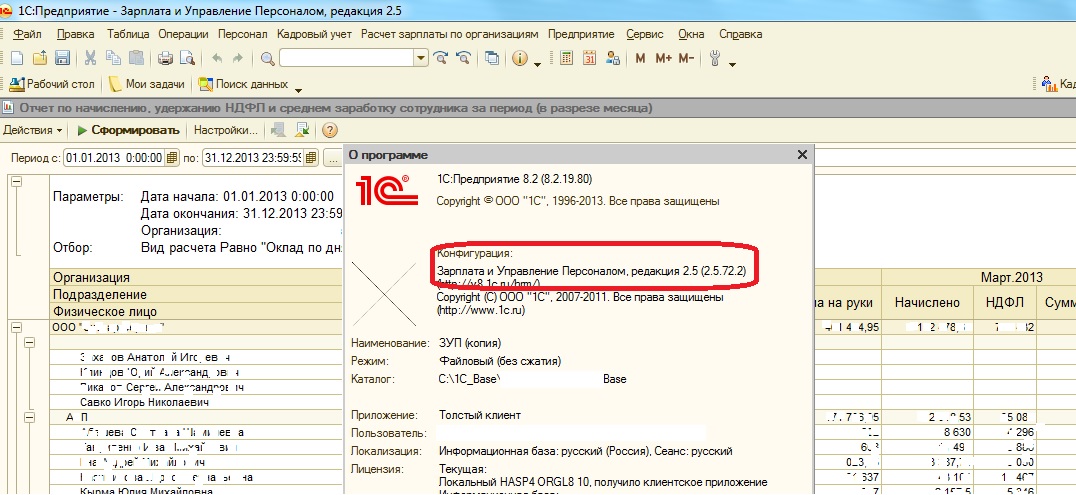
Task: Click the Cut scissors icon
Action: (91, 58)
